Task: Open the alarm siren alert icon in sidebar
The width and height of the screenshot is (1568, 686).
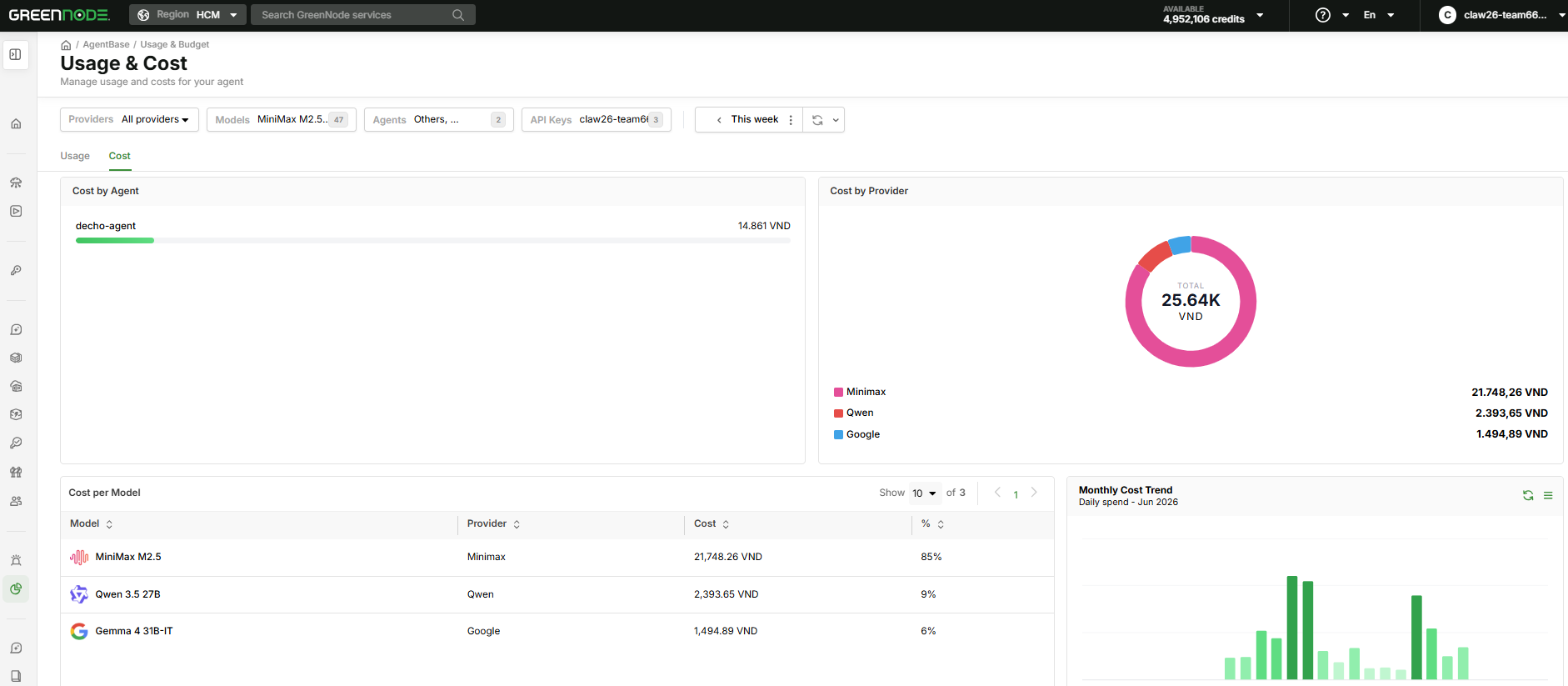Action: [x=16, y=560]
